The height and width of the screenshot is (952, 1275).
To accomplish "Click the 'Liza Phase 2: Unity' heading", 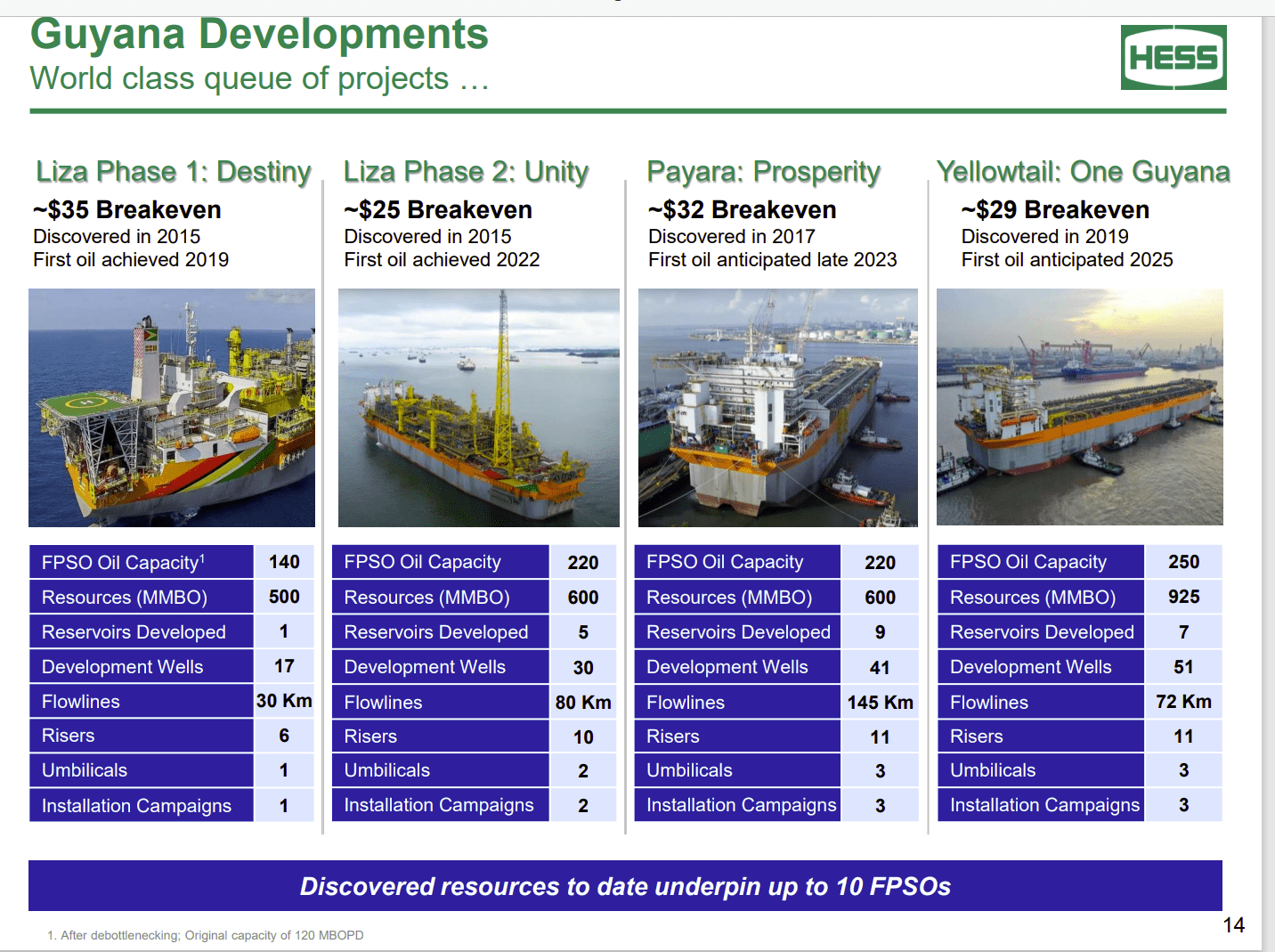I will click(467, 171).
